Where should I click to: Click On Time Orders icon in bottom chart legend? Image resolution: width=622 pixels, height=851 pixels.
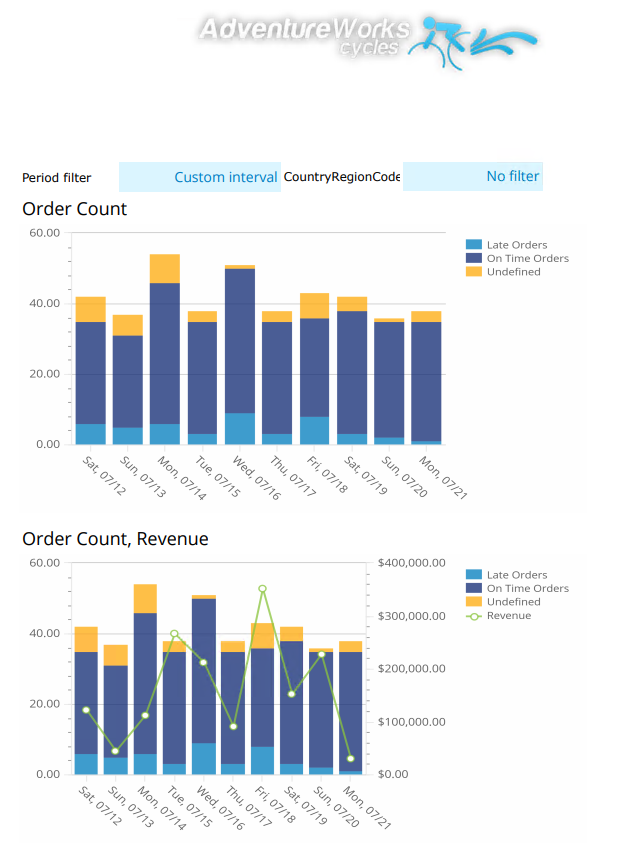pos(474,588)
